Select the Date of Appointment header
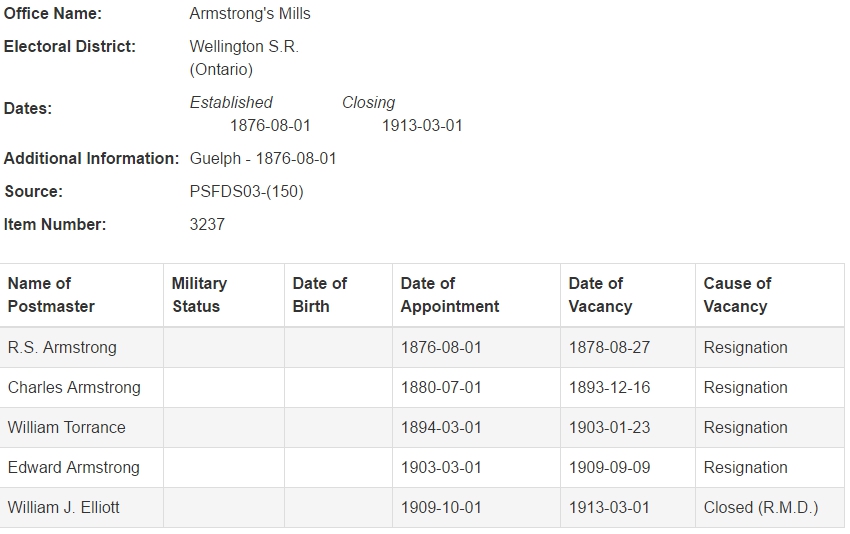Screen dimensions: 850x534 click(x=449, y=295)
